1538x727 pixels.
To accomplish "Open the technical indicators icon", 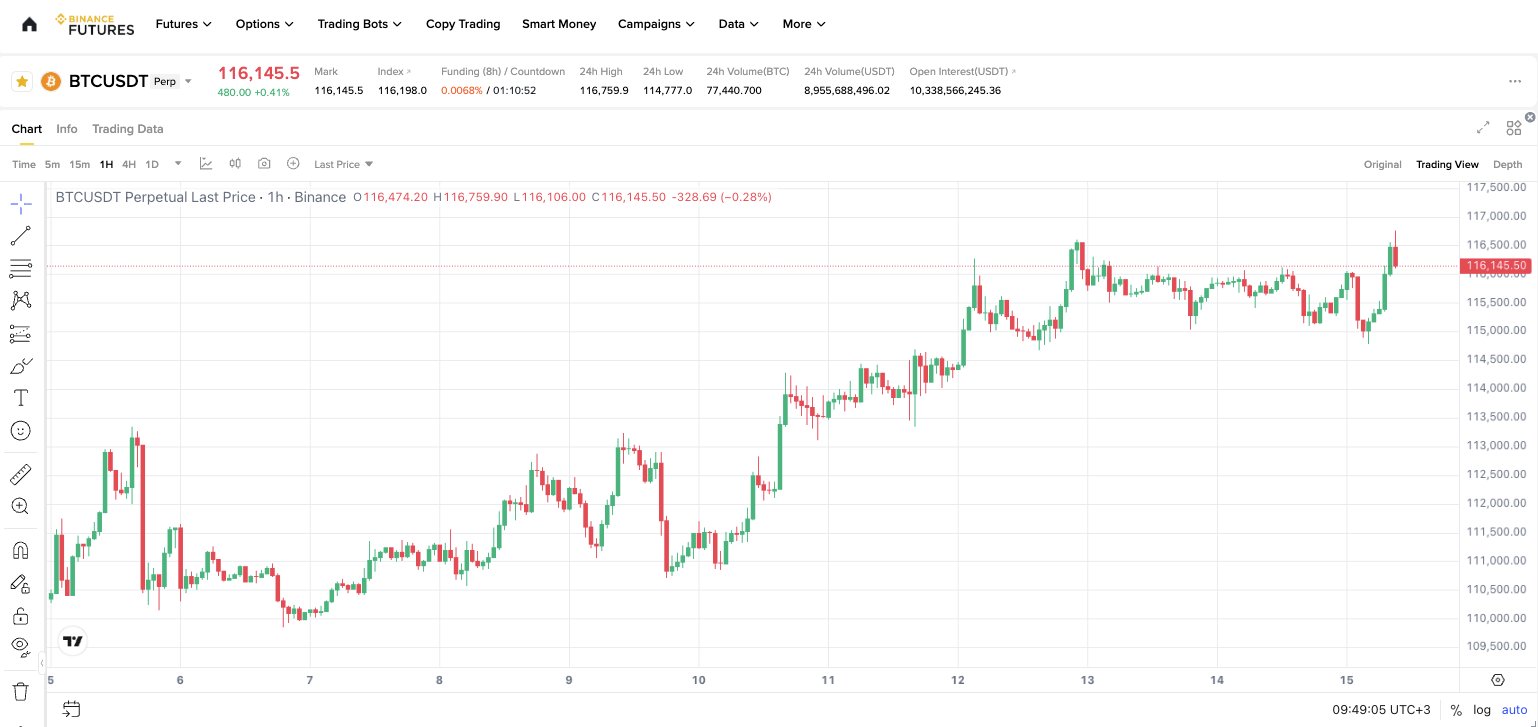I will 206,164.
